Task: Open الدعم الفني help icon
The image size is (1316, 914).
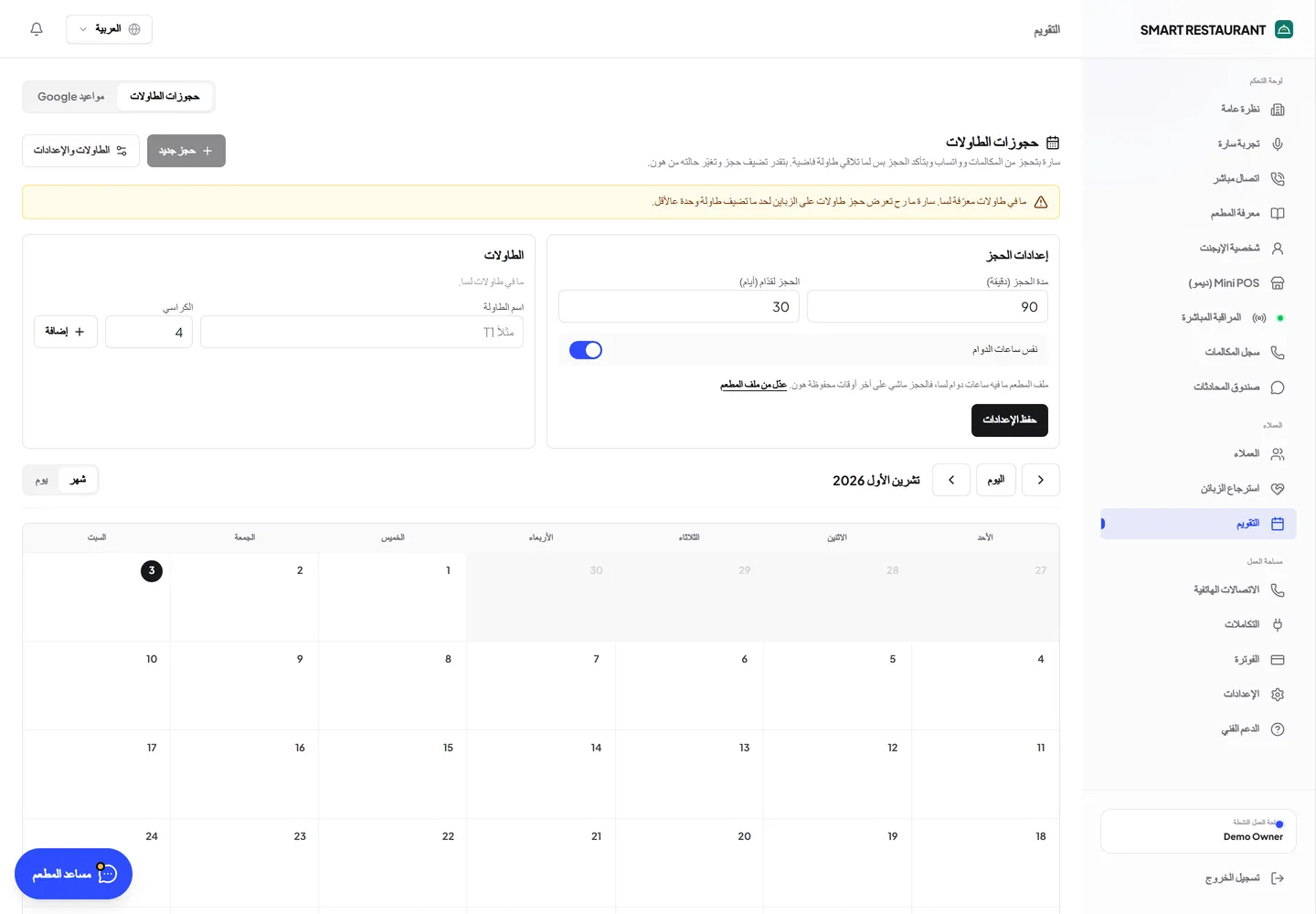Action: pos(1278,729)
